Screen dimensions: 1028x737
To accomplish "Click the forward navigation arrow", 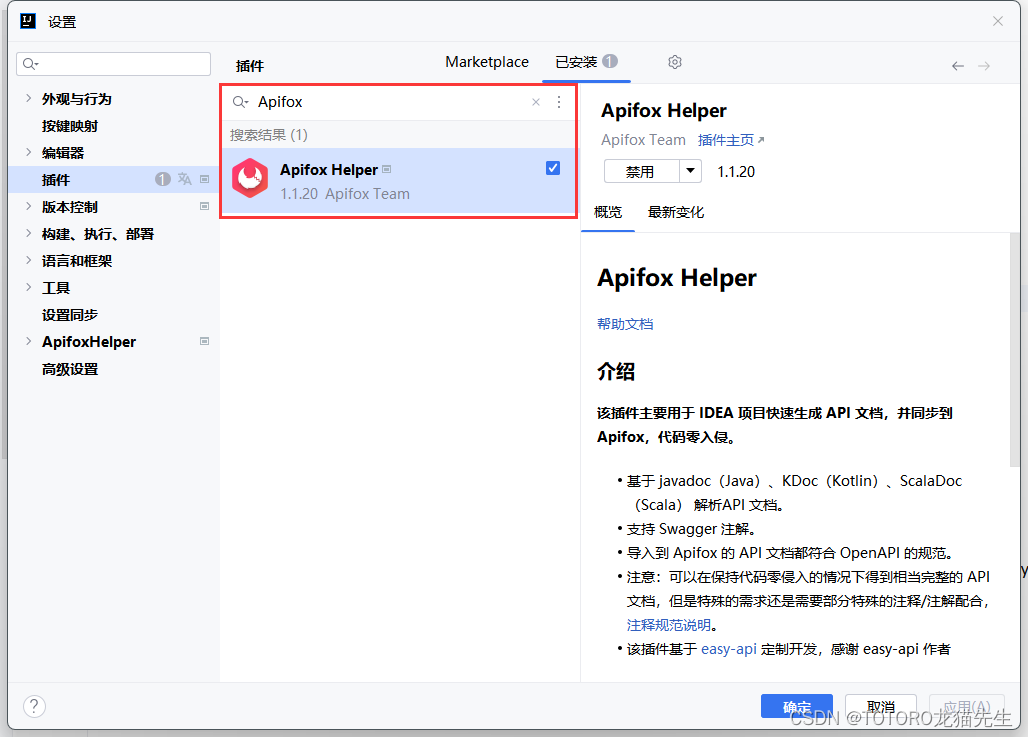I will tap(983, 65).
